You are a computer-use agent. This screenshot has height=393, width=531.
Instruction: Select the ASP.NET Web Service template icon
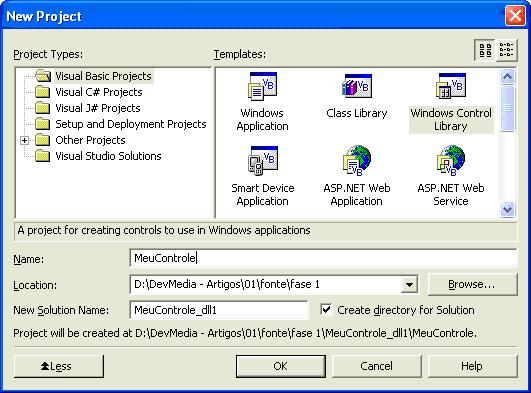point(451,160)
